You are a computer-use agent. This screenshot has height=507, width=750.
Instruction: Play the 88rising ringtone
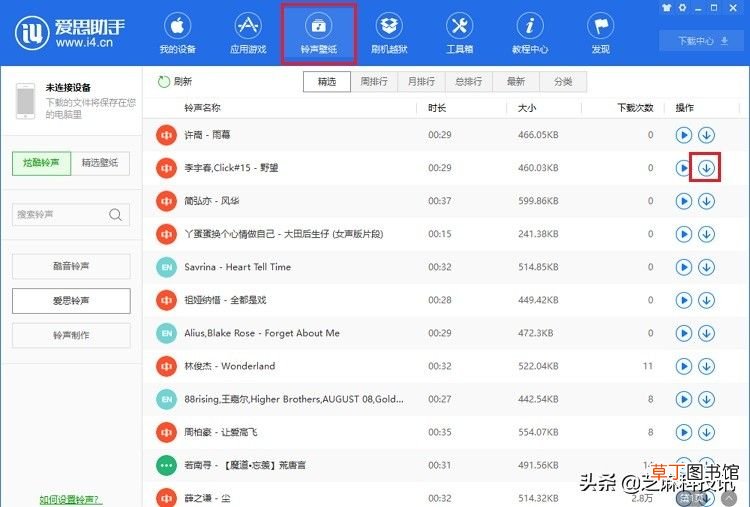click(x=684, y=399)
